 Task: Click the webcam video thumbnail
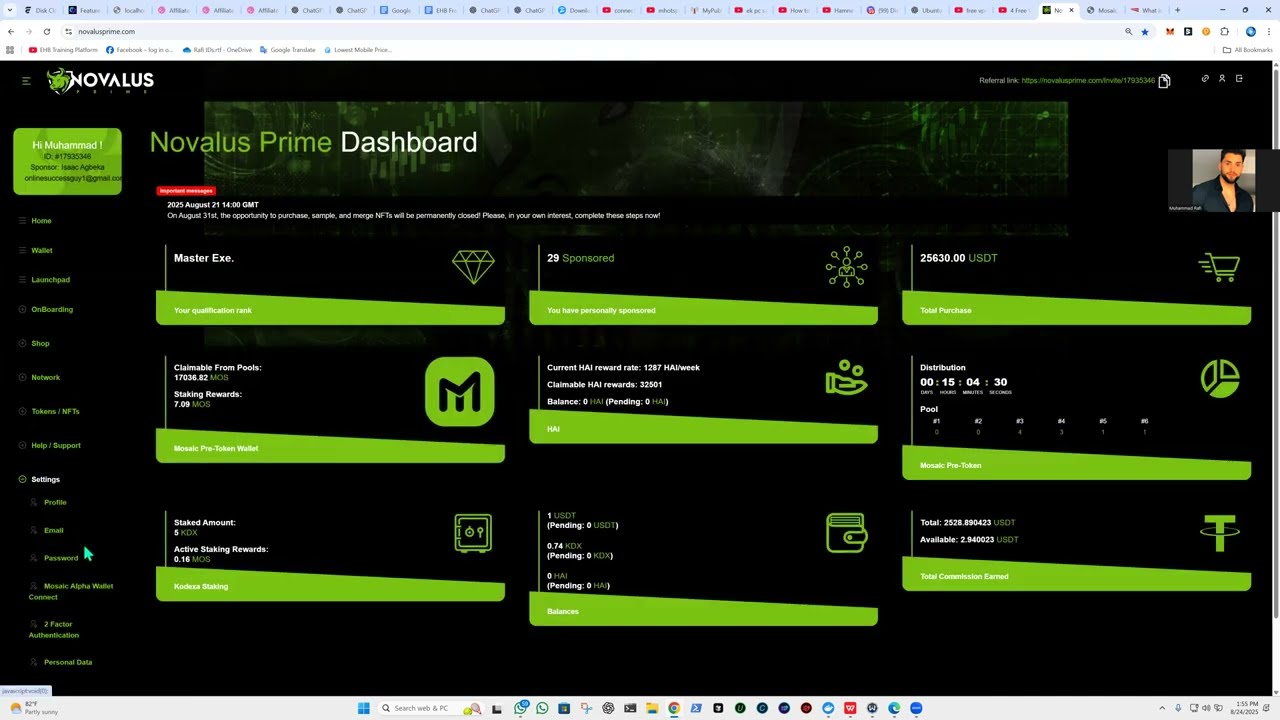click(1224, 181)
